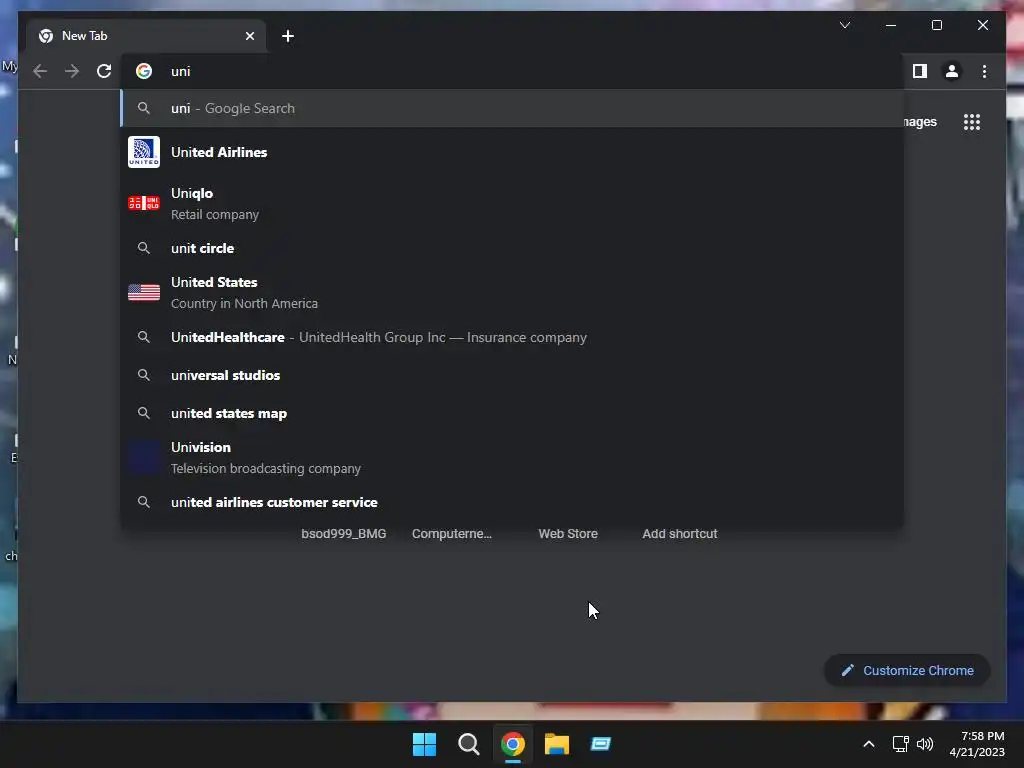Select 'united airlines customer service' suggestion
Image resolution: width=1024 pixels, height=768 pixels.
point(512,502)
